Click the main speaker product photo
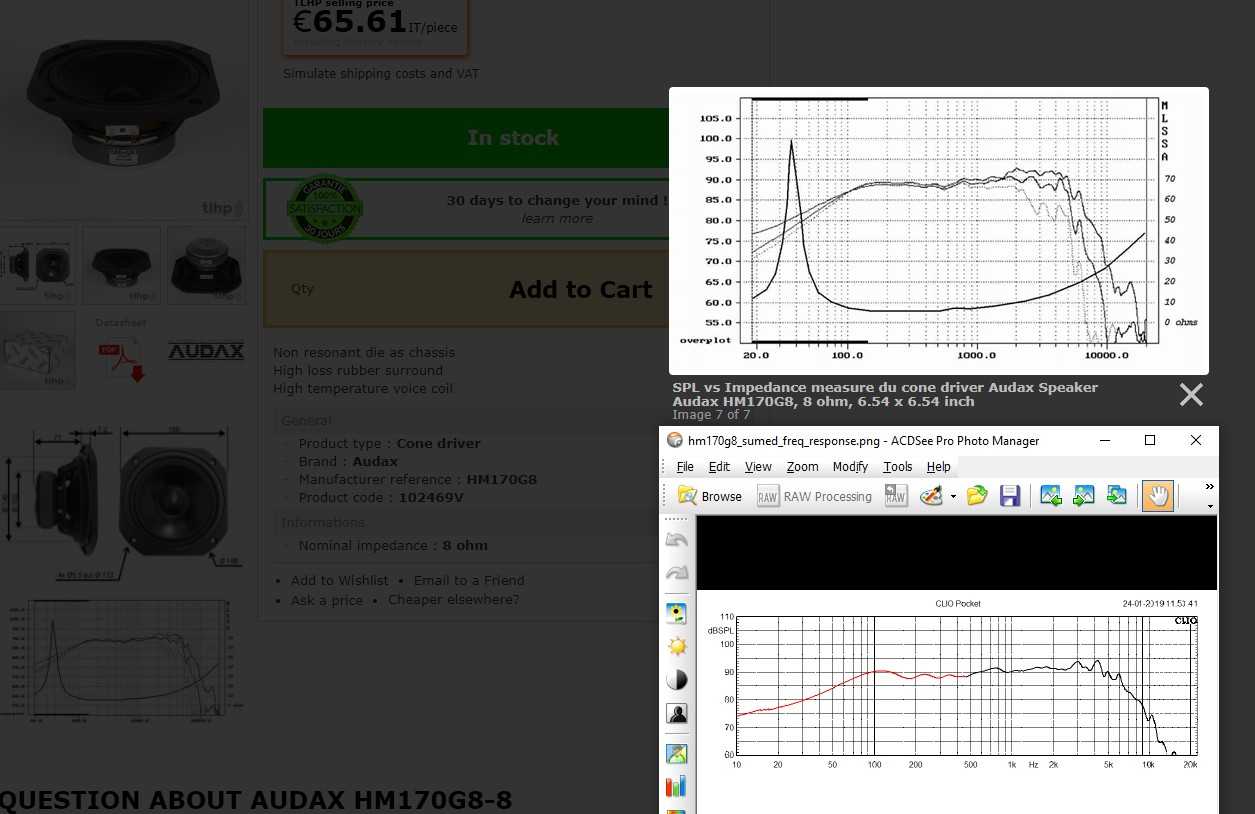The height and width of the screenshot is (814, 1255). tap(122, 103)
